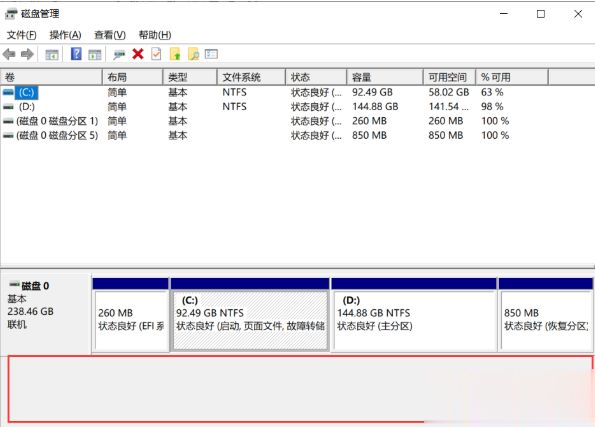Click NTFS file system cell in (D:) row
The image size is (595, 427).
tap(235, 107)
